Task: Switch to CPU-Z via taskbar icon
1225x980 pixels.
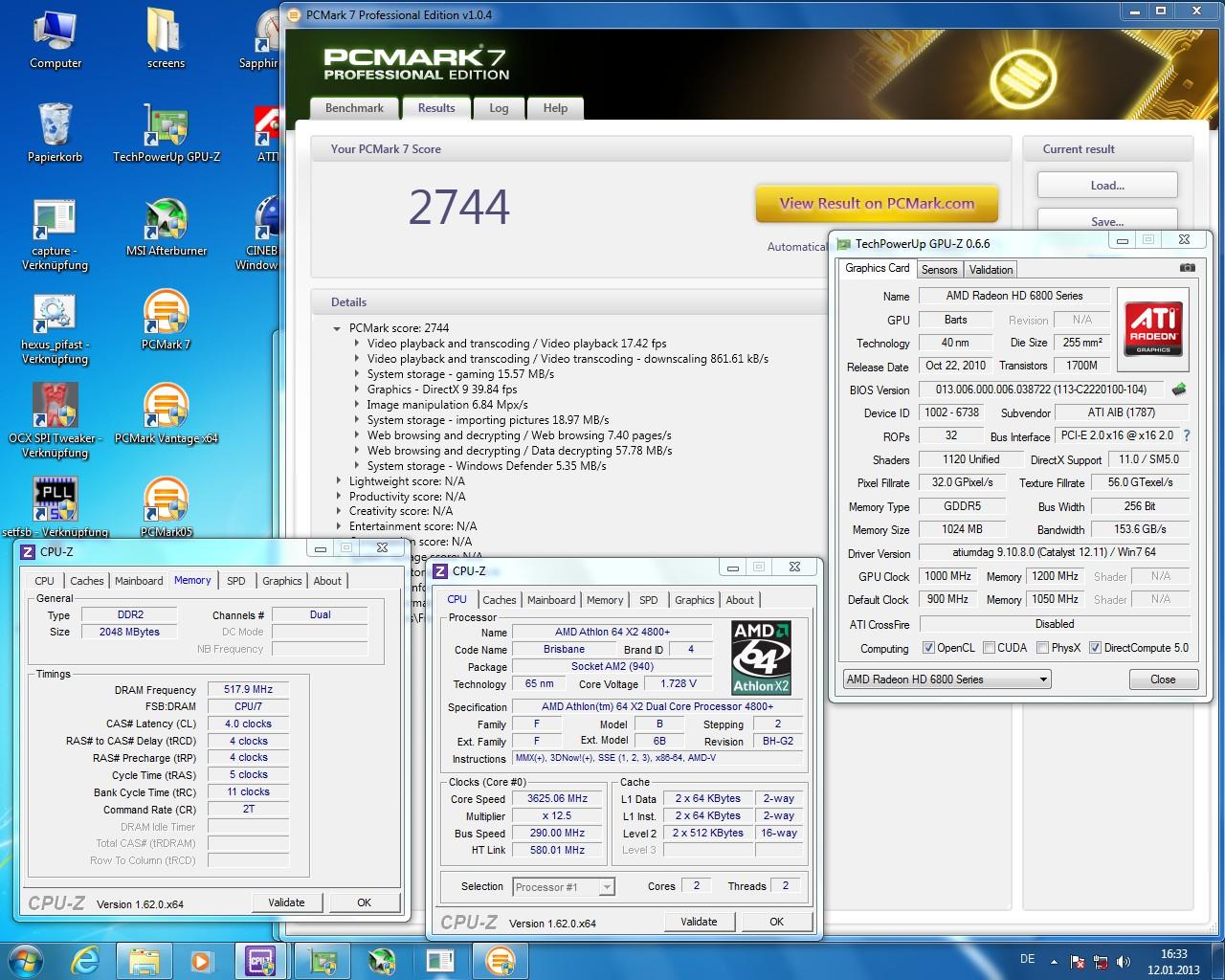Action: coord(260,960)
